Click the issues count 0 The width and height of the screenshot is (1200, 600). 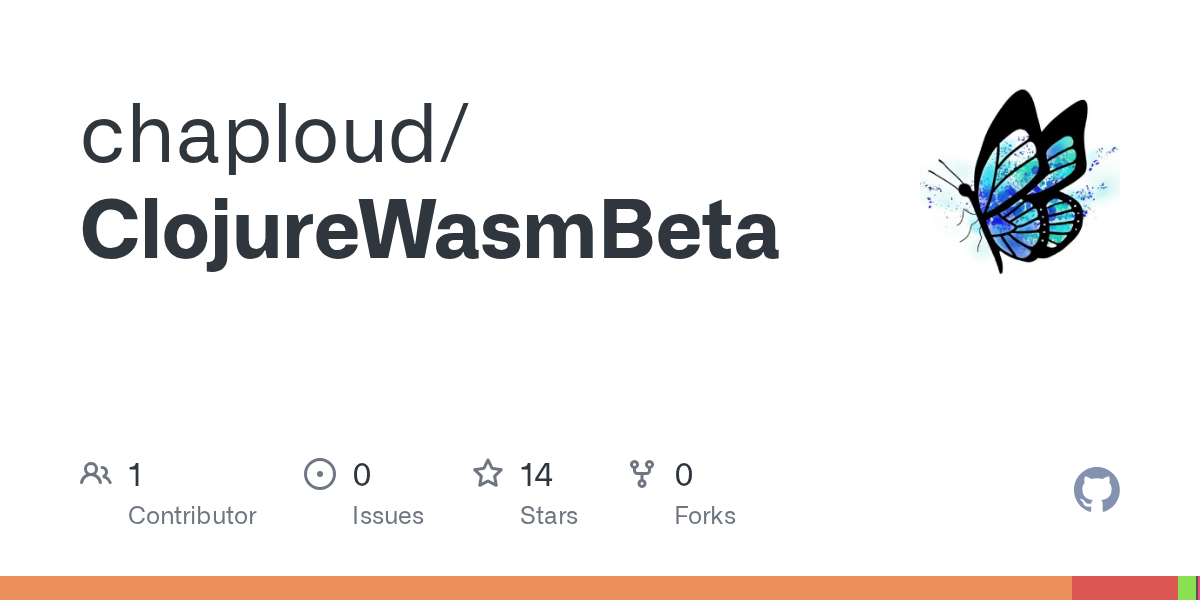(x=362, y=474)
